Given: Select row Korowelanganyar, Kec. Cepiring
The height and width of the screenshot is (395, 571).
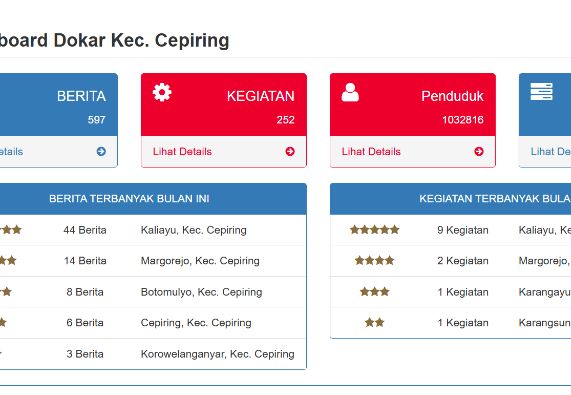Looking at the screenshot, I should pos(153,354).
